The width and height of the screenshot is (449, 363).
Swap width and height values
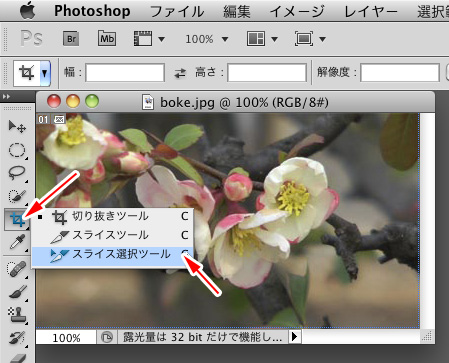click(x=180, y=73)
